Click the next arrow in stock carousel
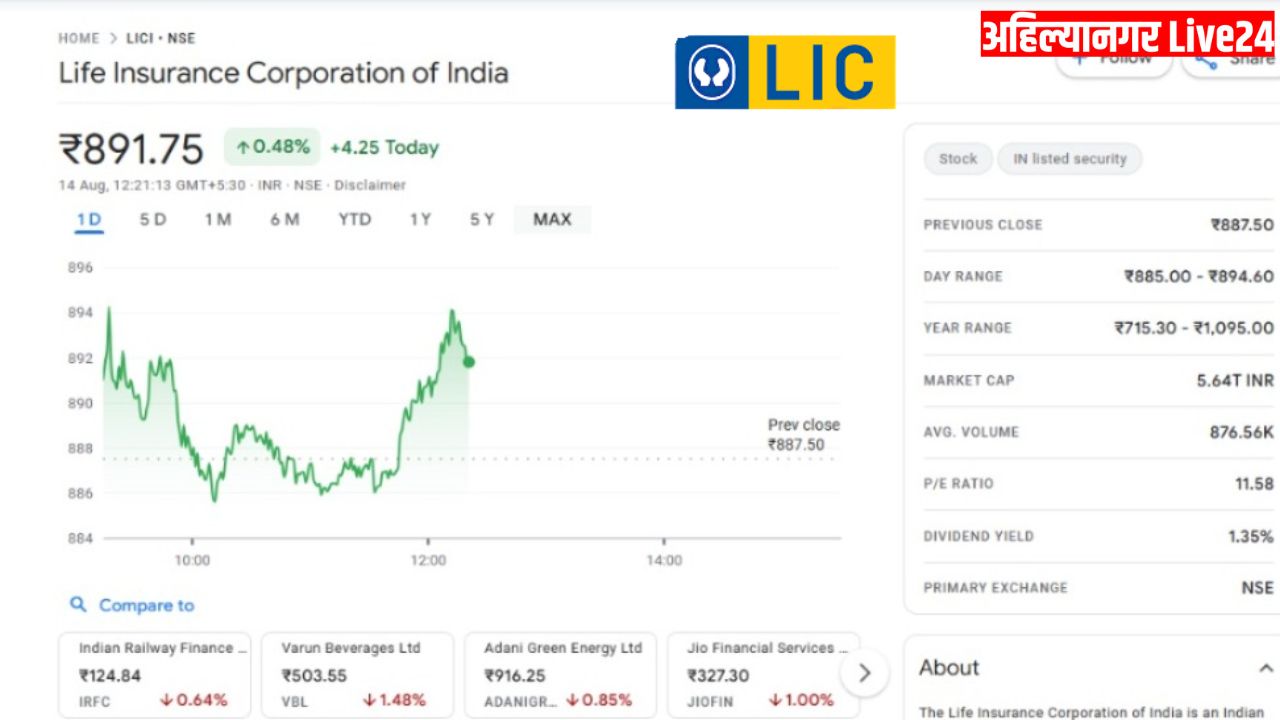This screenshot has height=720, width=1280. (x=865, y=673)
